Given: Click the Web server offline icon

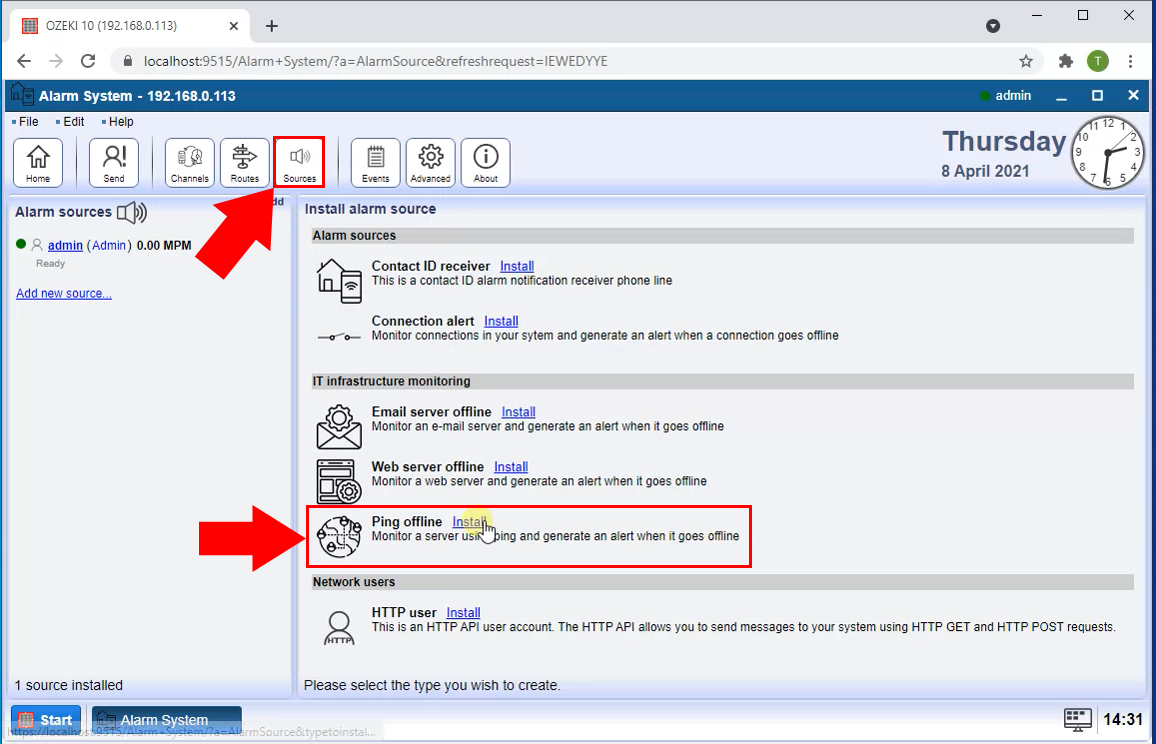Looking at the screenshot, I should (339, 481).
